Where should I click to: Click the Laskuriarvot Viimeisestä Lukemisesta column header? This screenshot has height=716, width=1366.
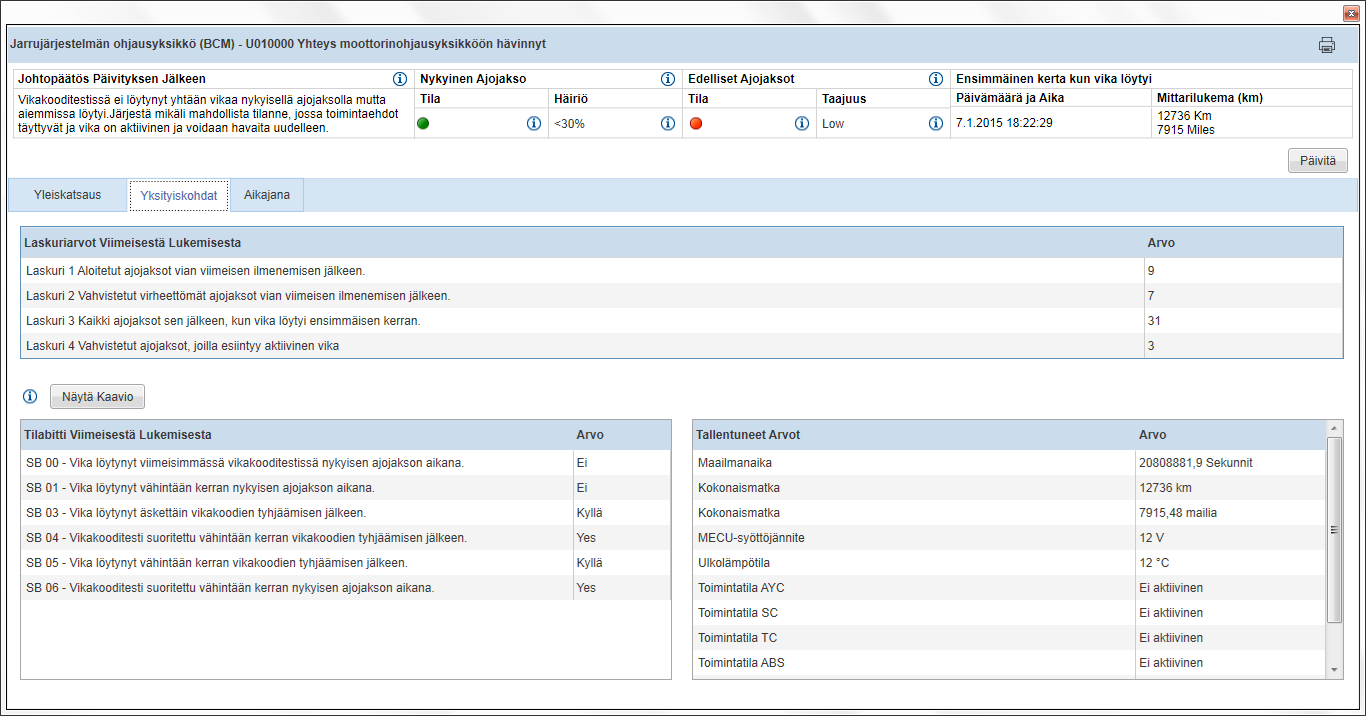coord(582,243)
